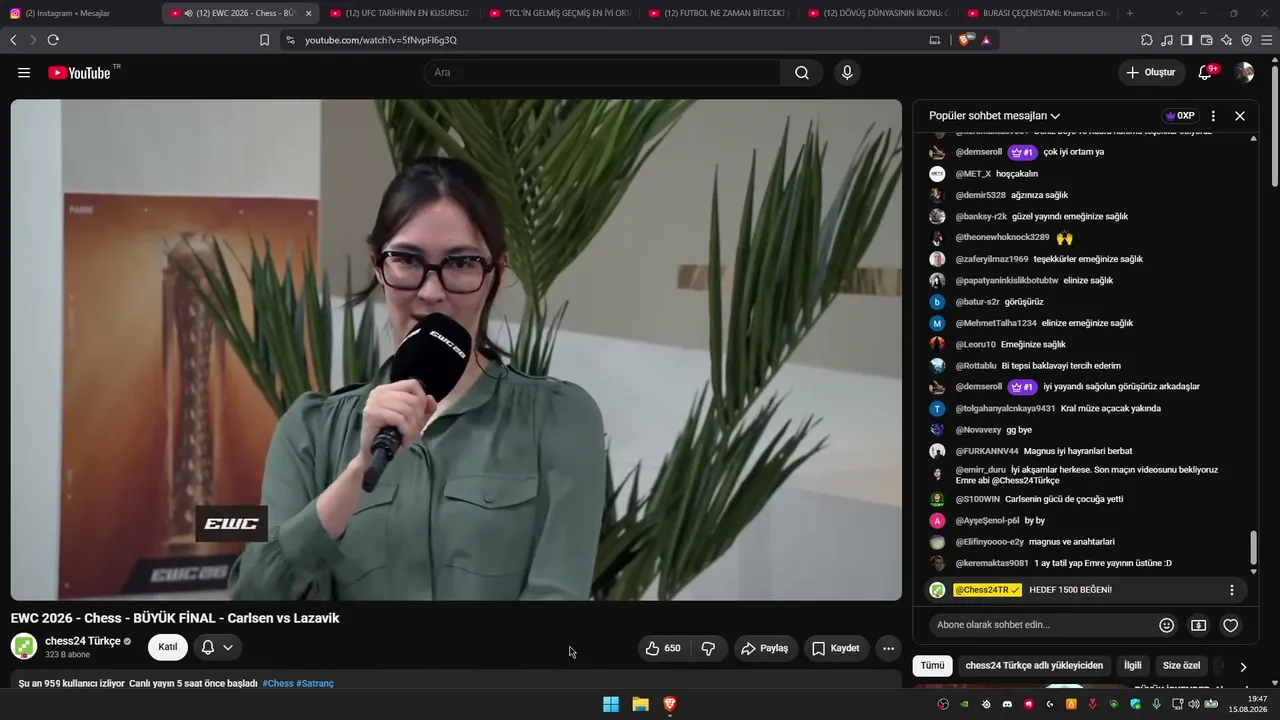Go back in browser history
The image size is (1280, 720).
tap(13, 40)
